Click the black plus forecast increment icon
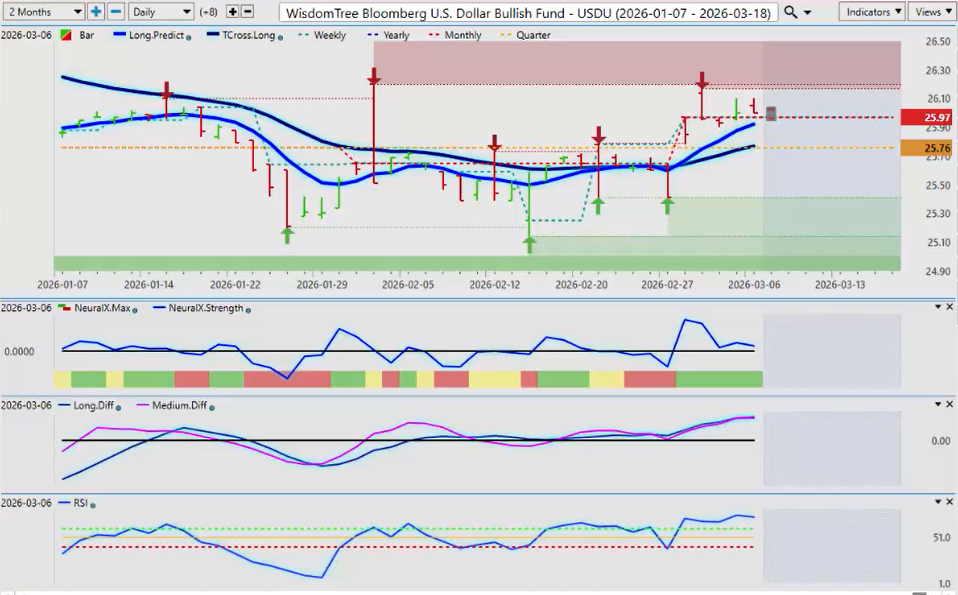 [233, 12]
